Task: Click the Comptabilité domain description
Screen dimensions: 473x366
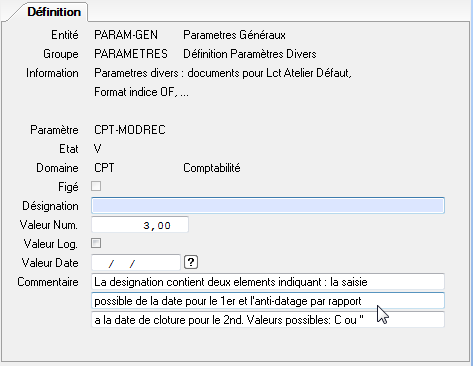Action: pyautogui.click(x=212, y=168)
